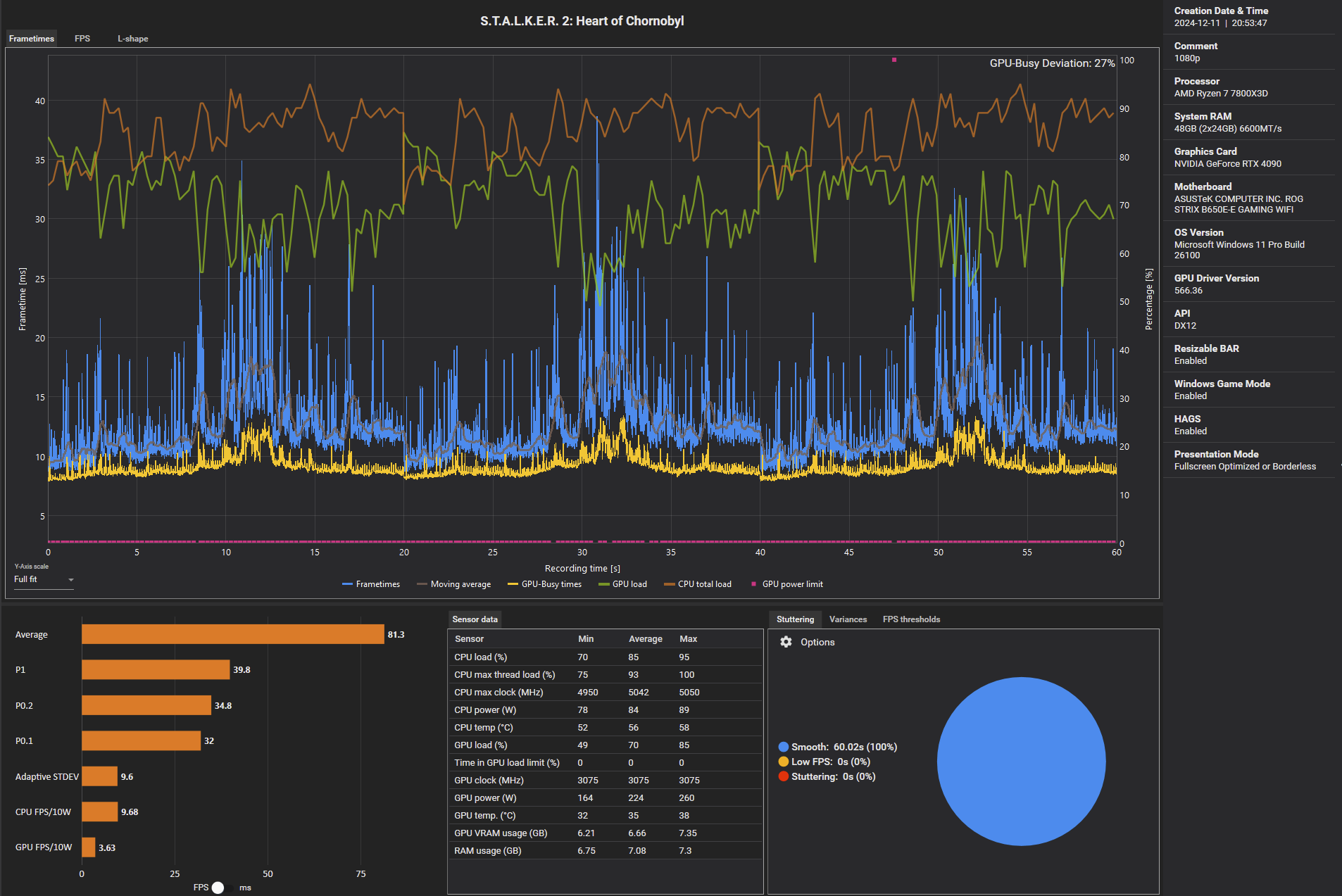Click the 'GPU VRAM usage (GB)' sensor row

click(606, 833)
